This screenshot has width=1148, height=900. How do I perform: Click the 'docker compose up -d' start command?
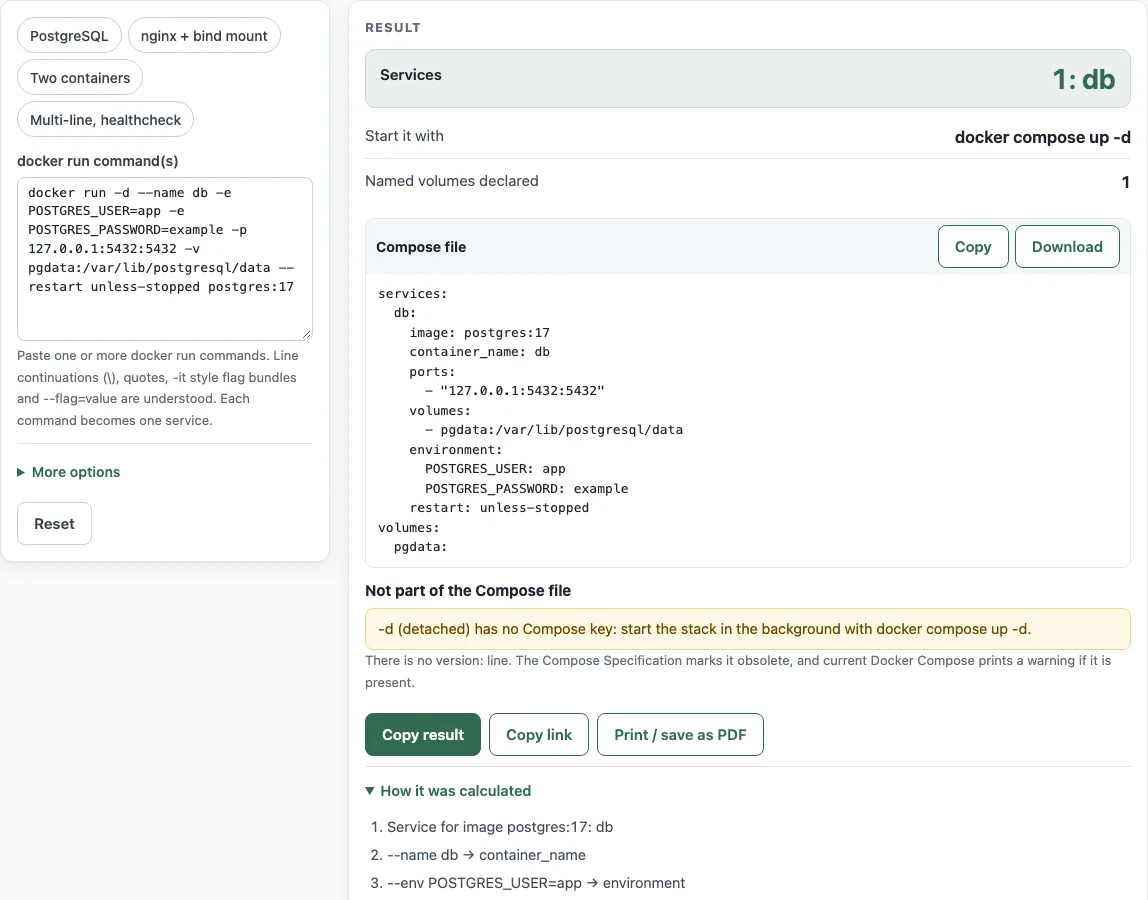[x=1043, y=137]
